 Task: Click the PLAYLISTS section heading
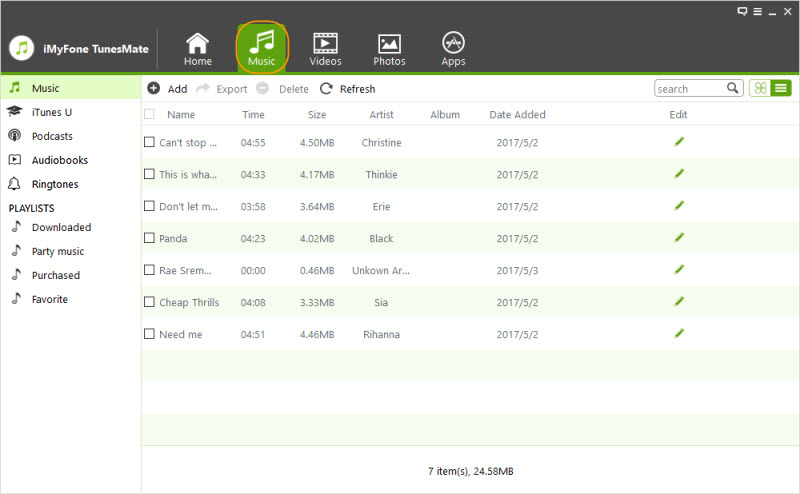[31, 208]
